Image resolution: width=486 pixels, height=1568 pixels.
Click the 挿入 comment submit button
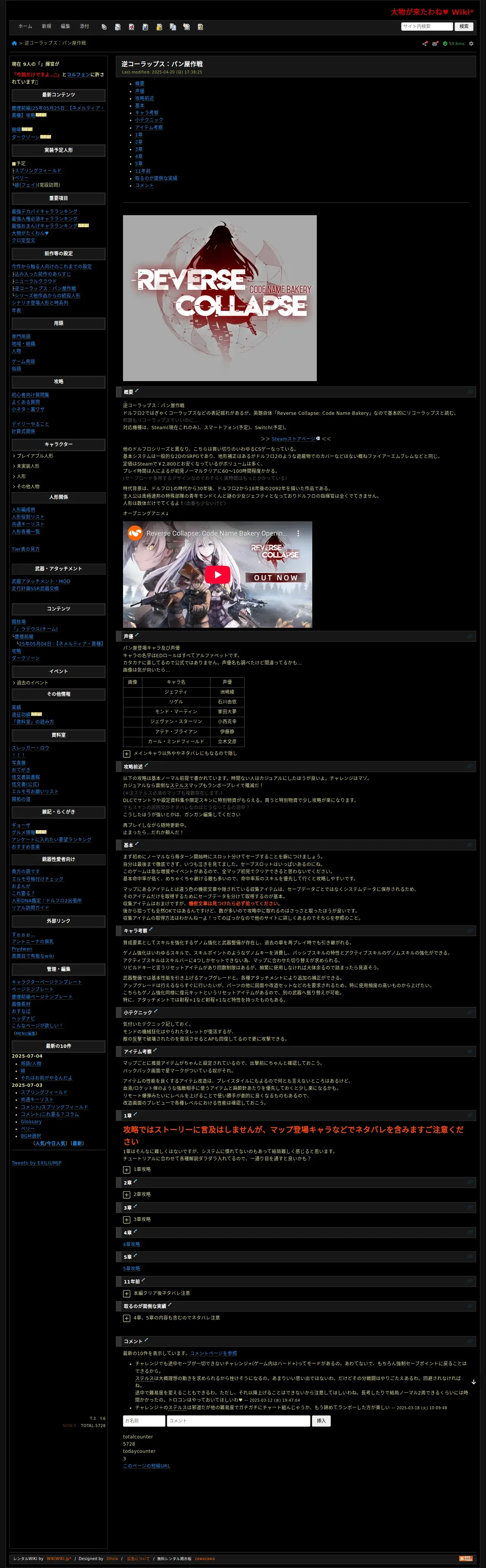click(x=321, y=1421)
